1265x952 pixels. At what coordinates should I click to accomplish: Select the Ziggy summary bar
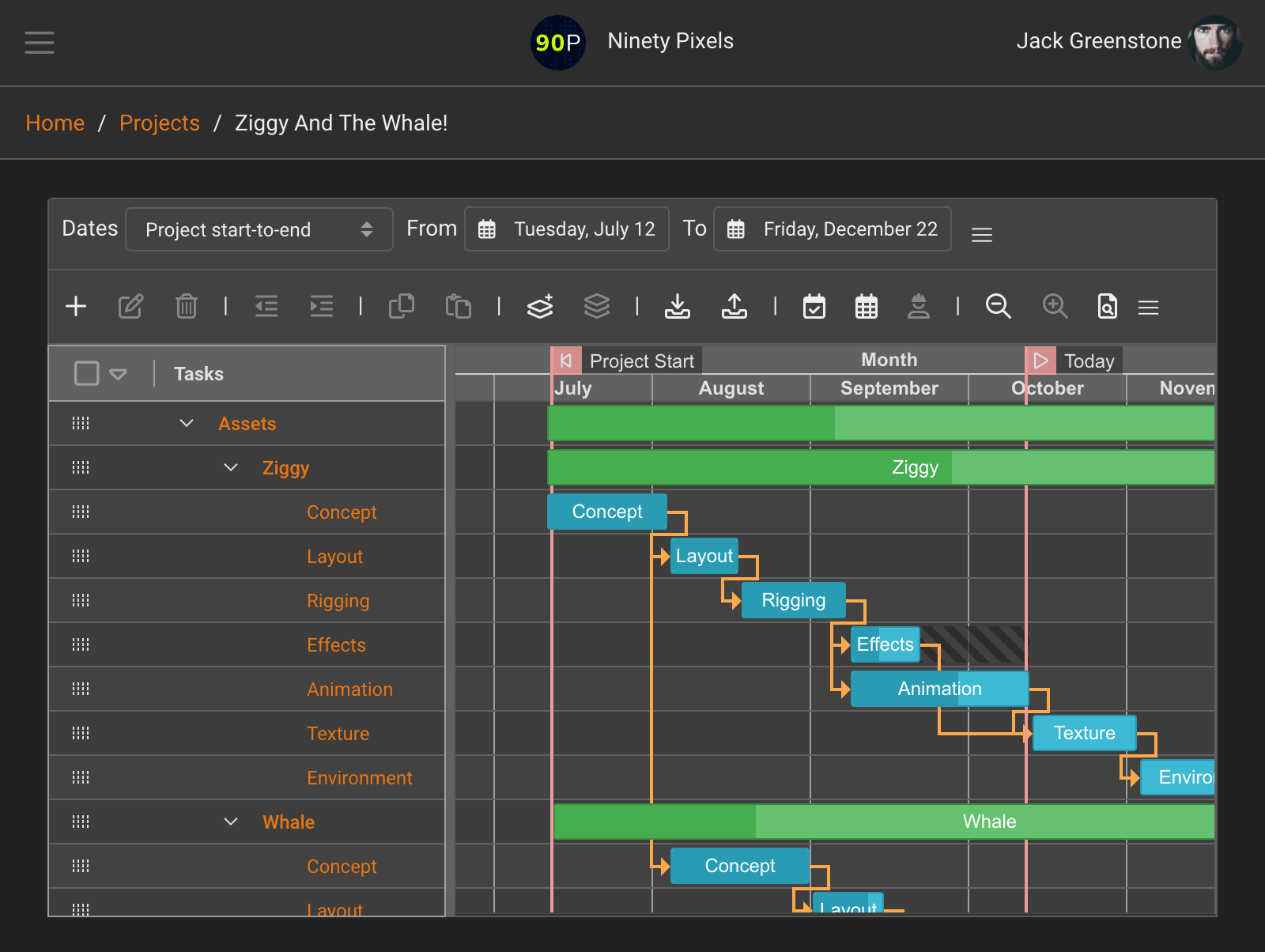tap(881, 467)
